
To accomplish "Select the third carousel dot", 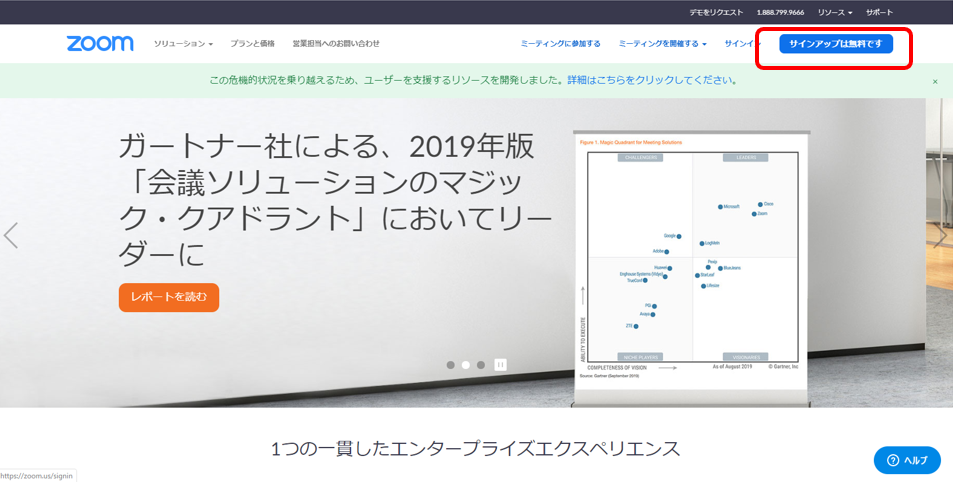I will 481,365.
